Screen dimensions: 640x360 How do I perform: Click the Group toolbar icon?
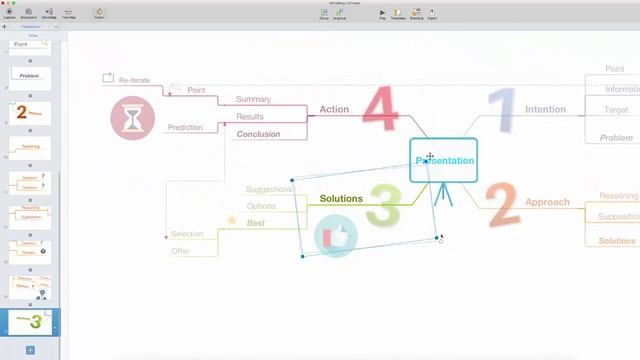pyautogui.click(x=324, y=14)
